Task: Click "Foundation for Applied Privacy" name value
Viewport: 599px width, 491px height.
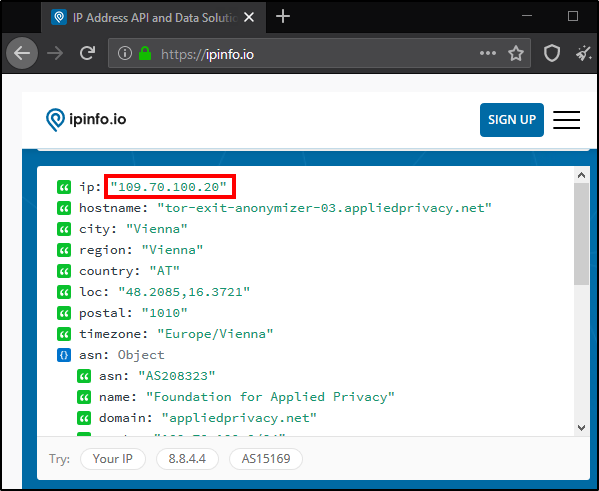Action: click(270, 397)
